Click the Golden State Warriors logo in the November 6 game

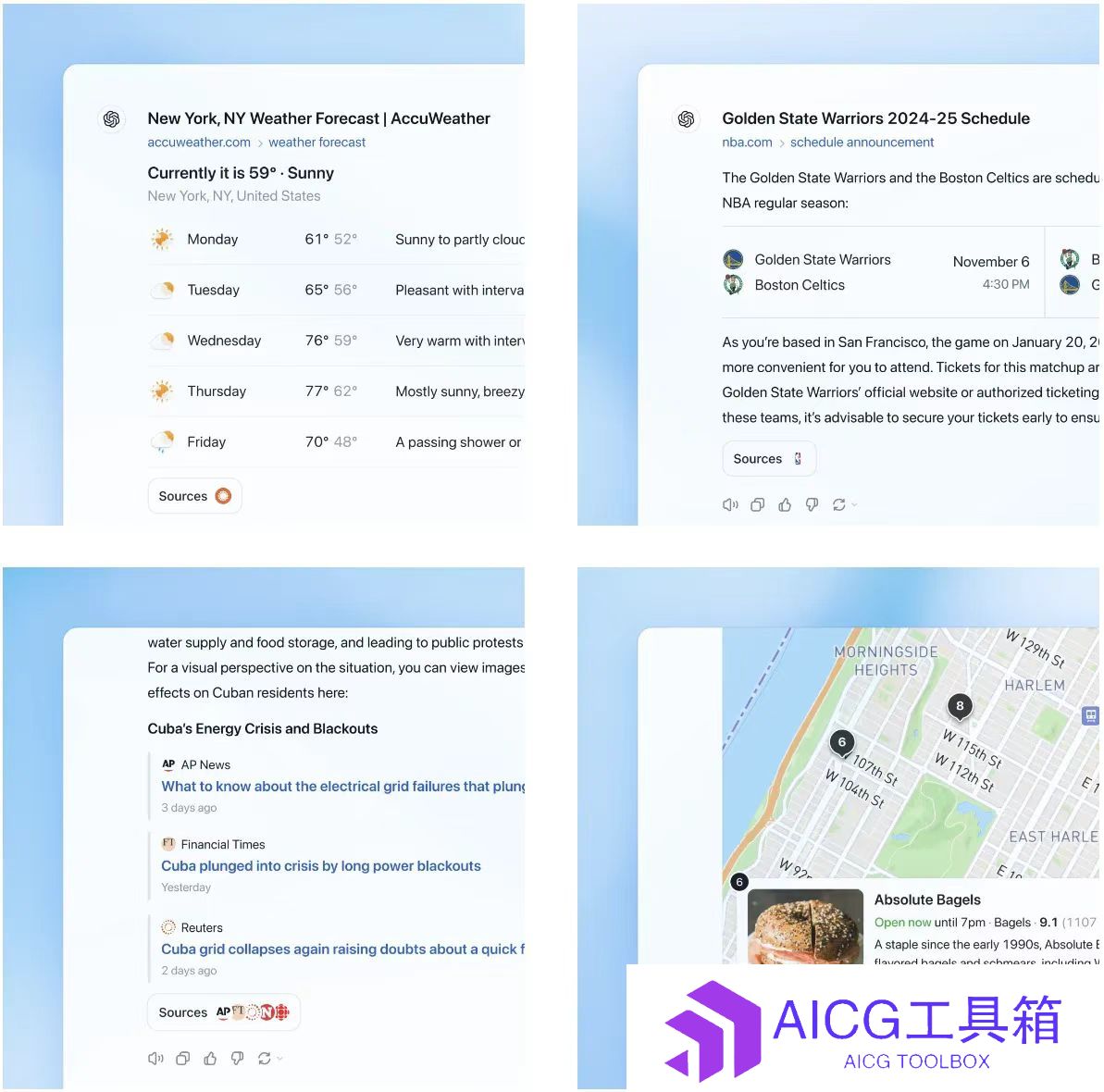[733, 259]
